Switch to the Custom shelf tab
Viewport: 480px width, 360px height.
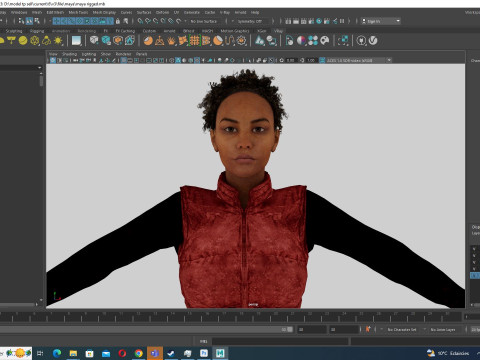(x=149, y=31)
